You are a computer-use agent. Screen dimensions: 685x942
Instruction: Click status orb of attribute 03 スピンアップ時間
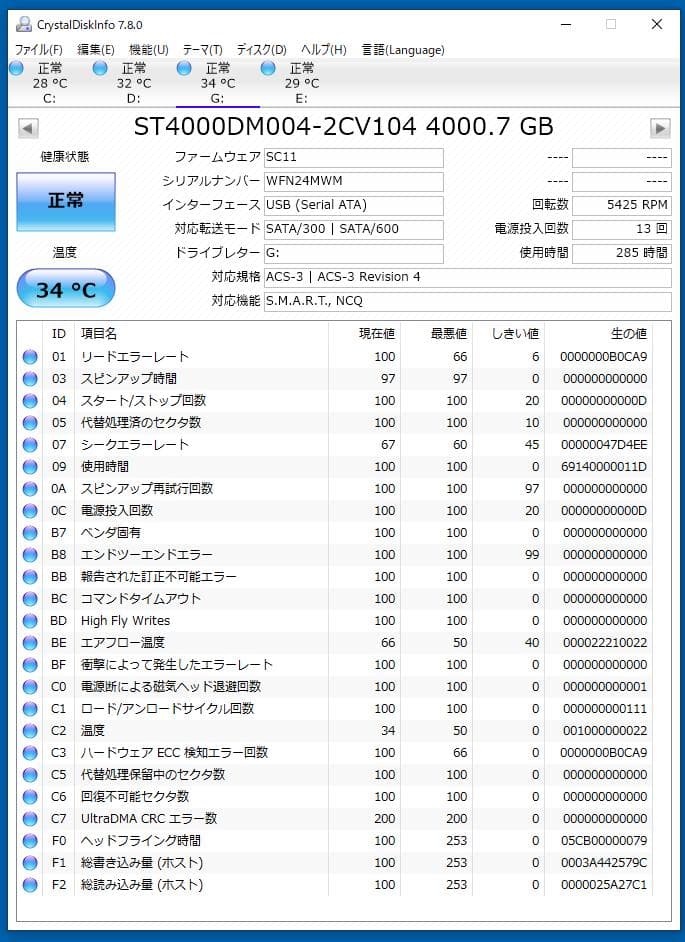(30, 379)
